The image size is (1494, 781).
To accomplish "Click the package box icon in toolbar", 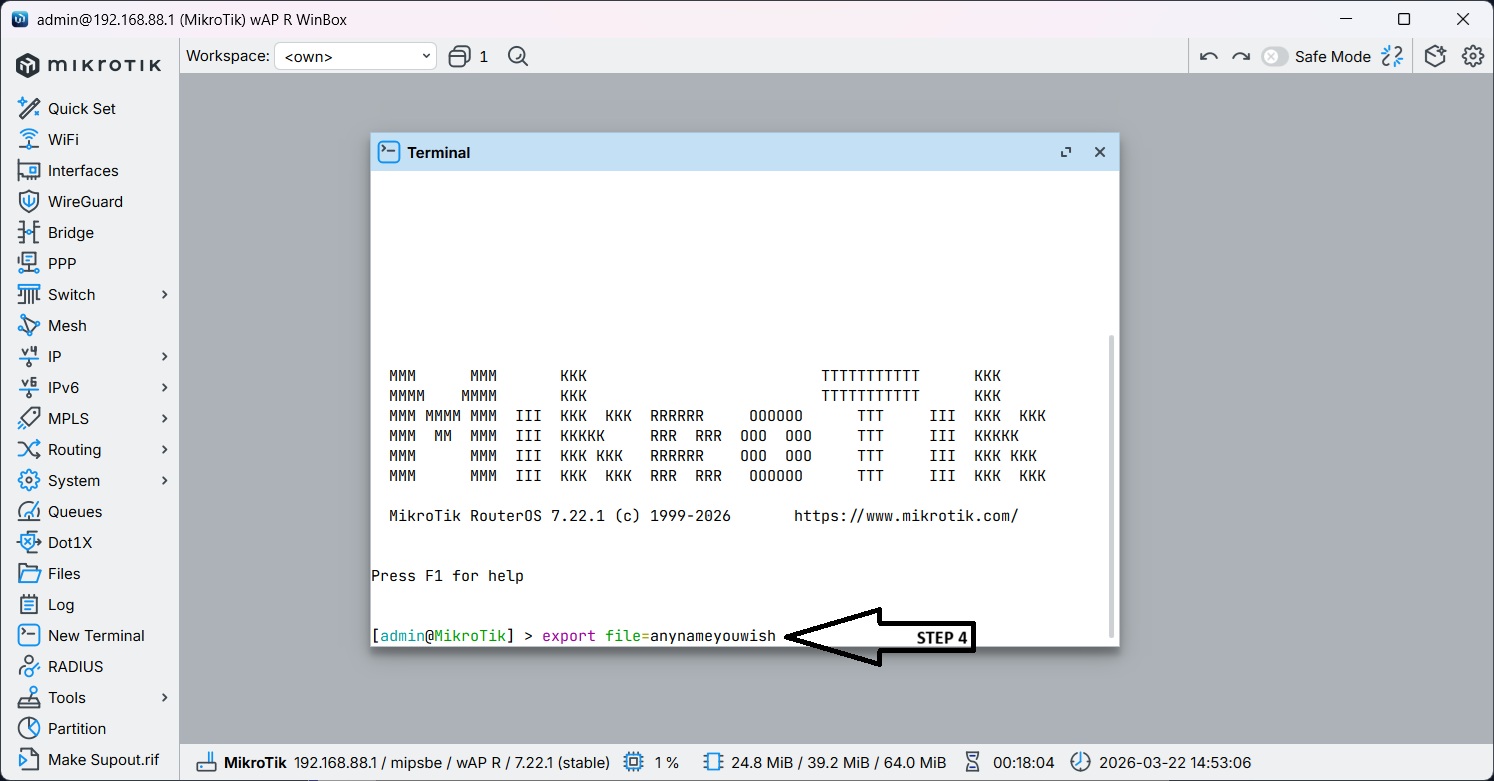I will coord(1436,56).
